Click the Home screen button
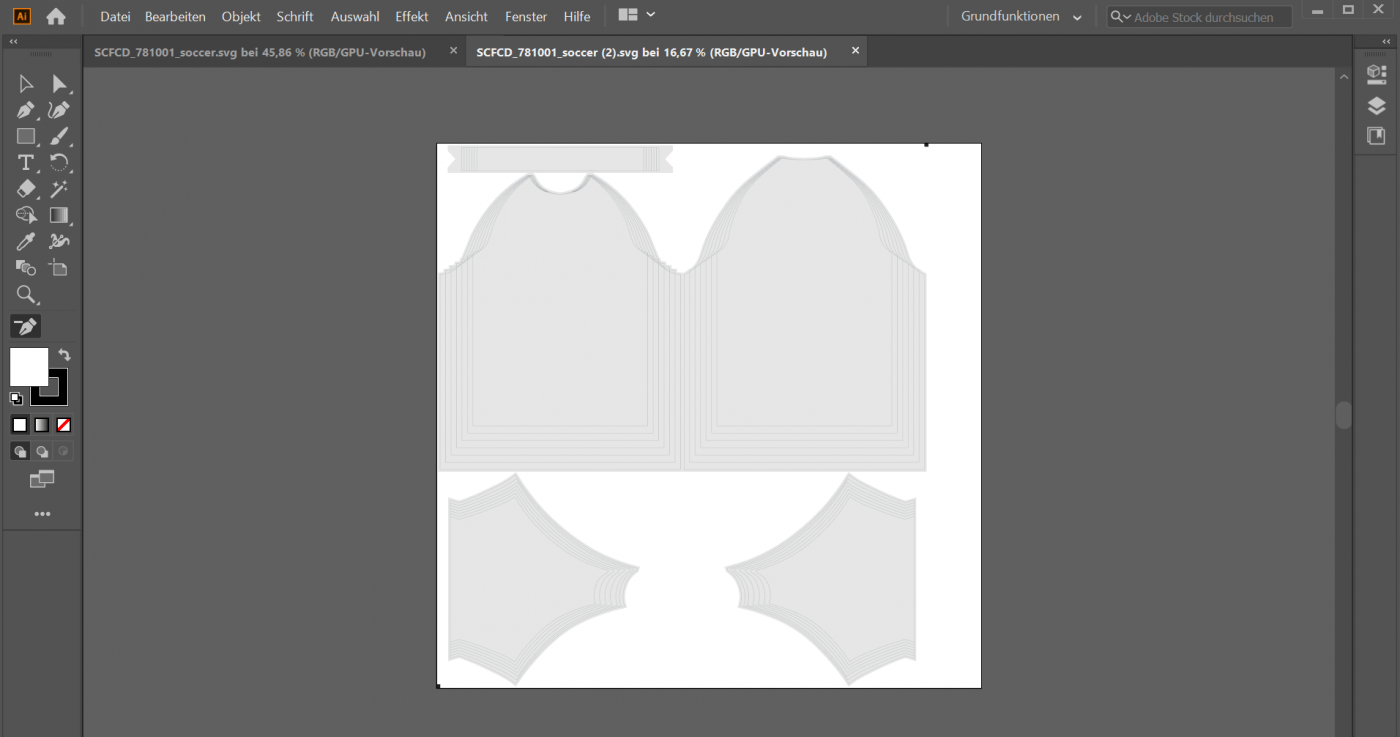The image size is (1400, 737). (56, 17)
